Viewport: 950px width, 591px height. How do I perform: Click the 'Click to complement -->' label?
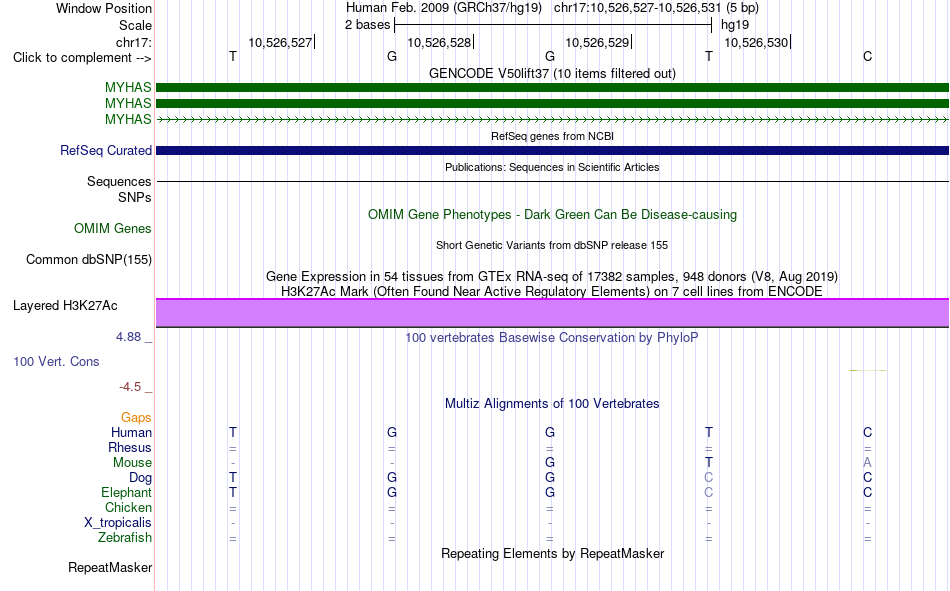(x=82, y=58)
